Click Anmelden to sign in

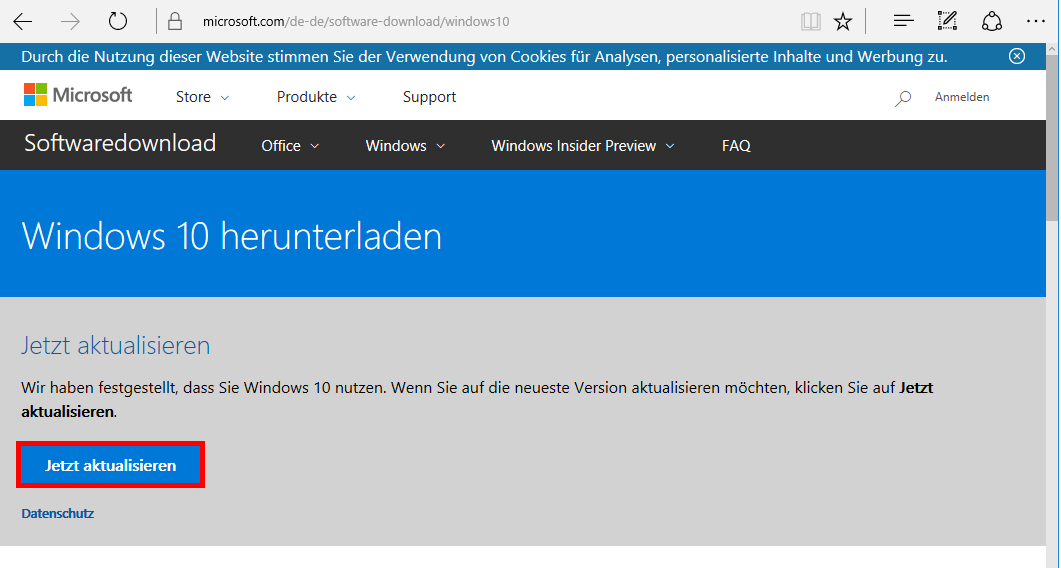click(x=962, y=97)
